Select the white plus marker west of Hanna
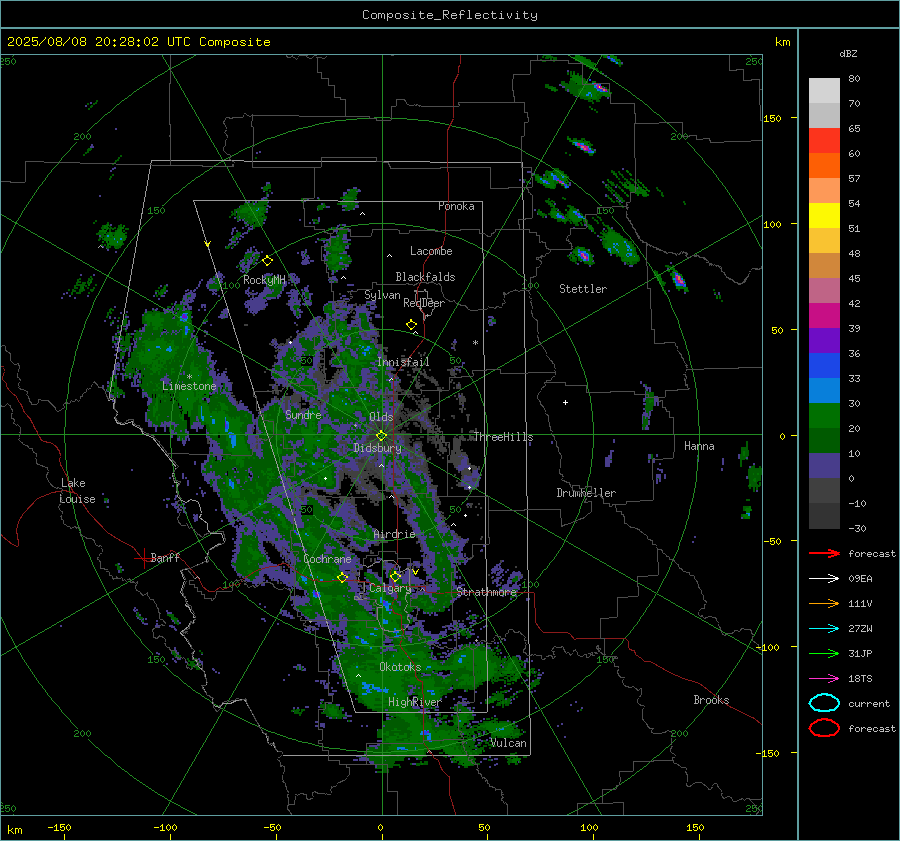This screenshot has width=900, height=841. (565, 402)
